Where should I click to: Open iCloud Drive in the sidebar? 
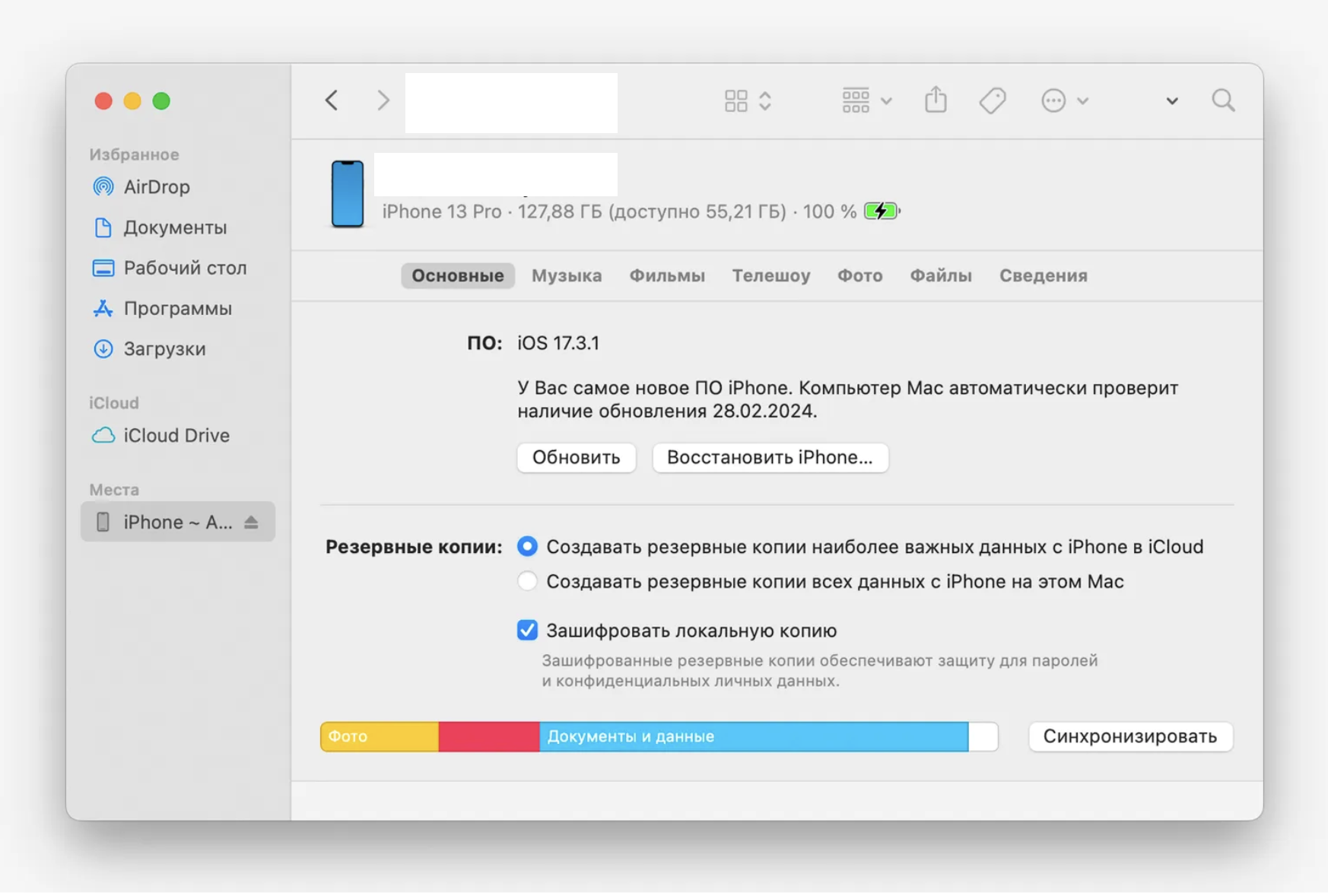click(x=177, y=435)
